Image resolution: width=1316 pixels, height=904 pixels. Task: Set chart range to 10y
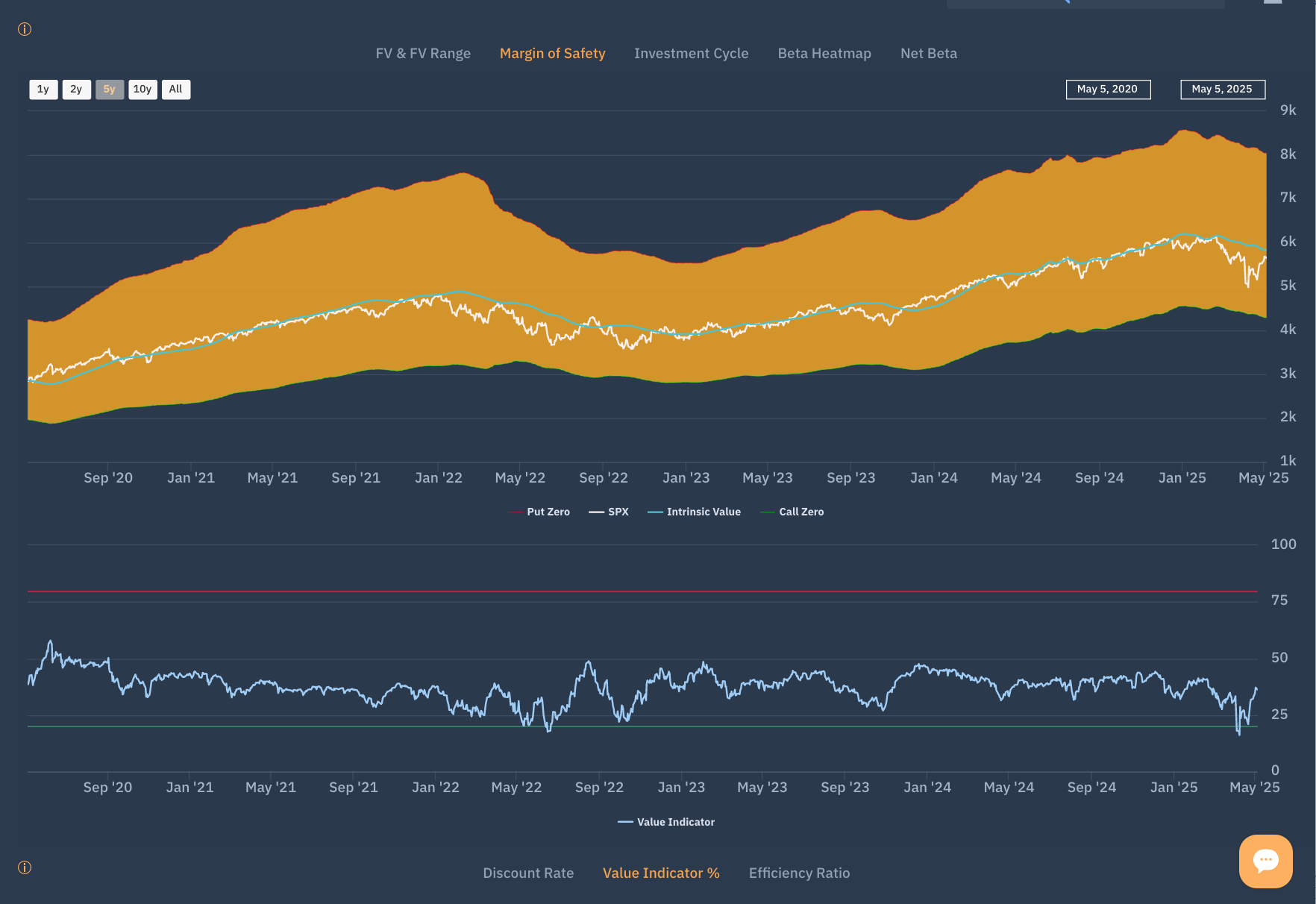point(142,90)
